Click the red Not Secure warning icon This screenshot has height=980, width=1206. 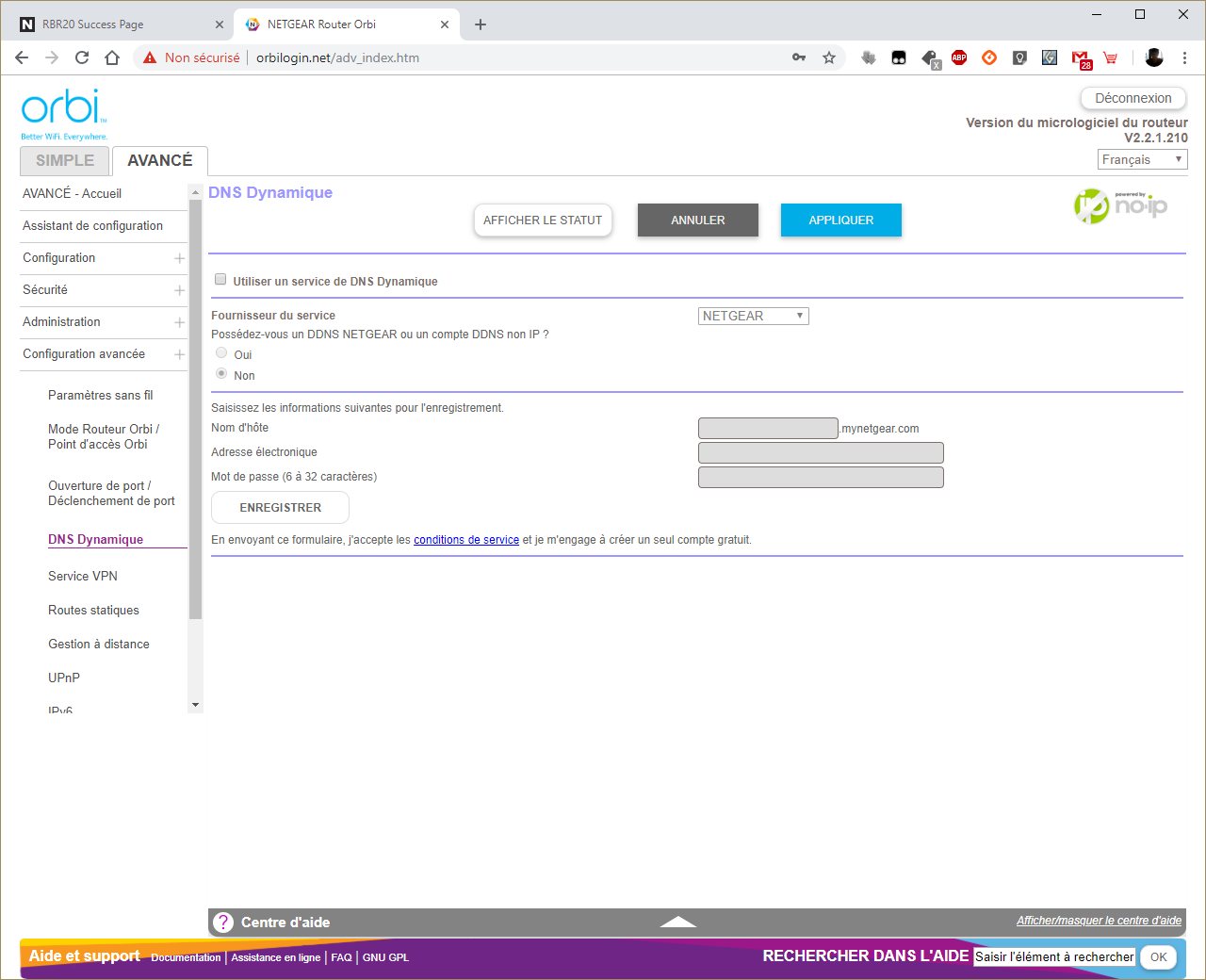click(150, 57)
